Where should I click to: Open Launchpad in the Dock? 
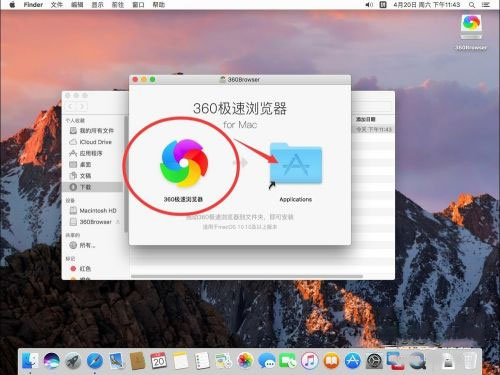click(73, 361)
